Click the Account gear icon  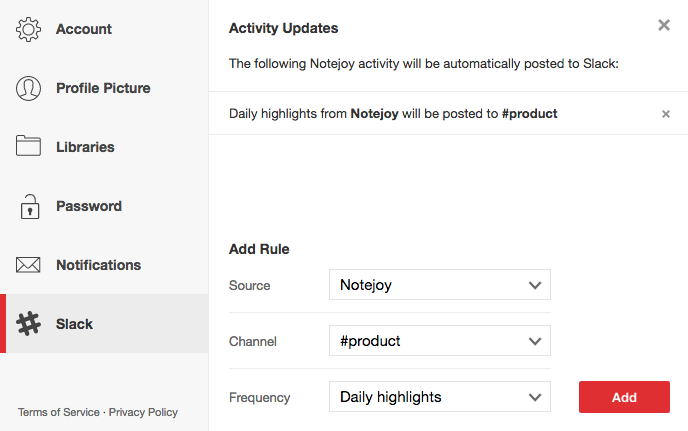pyautogui.click(x=28, y=29)
